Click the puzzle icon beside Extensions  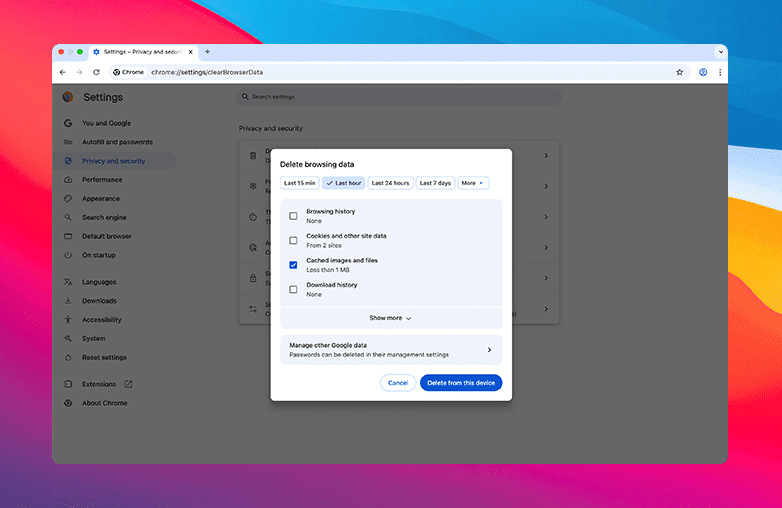(x=68, y=384)
